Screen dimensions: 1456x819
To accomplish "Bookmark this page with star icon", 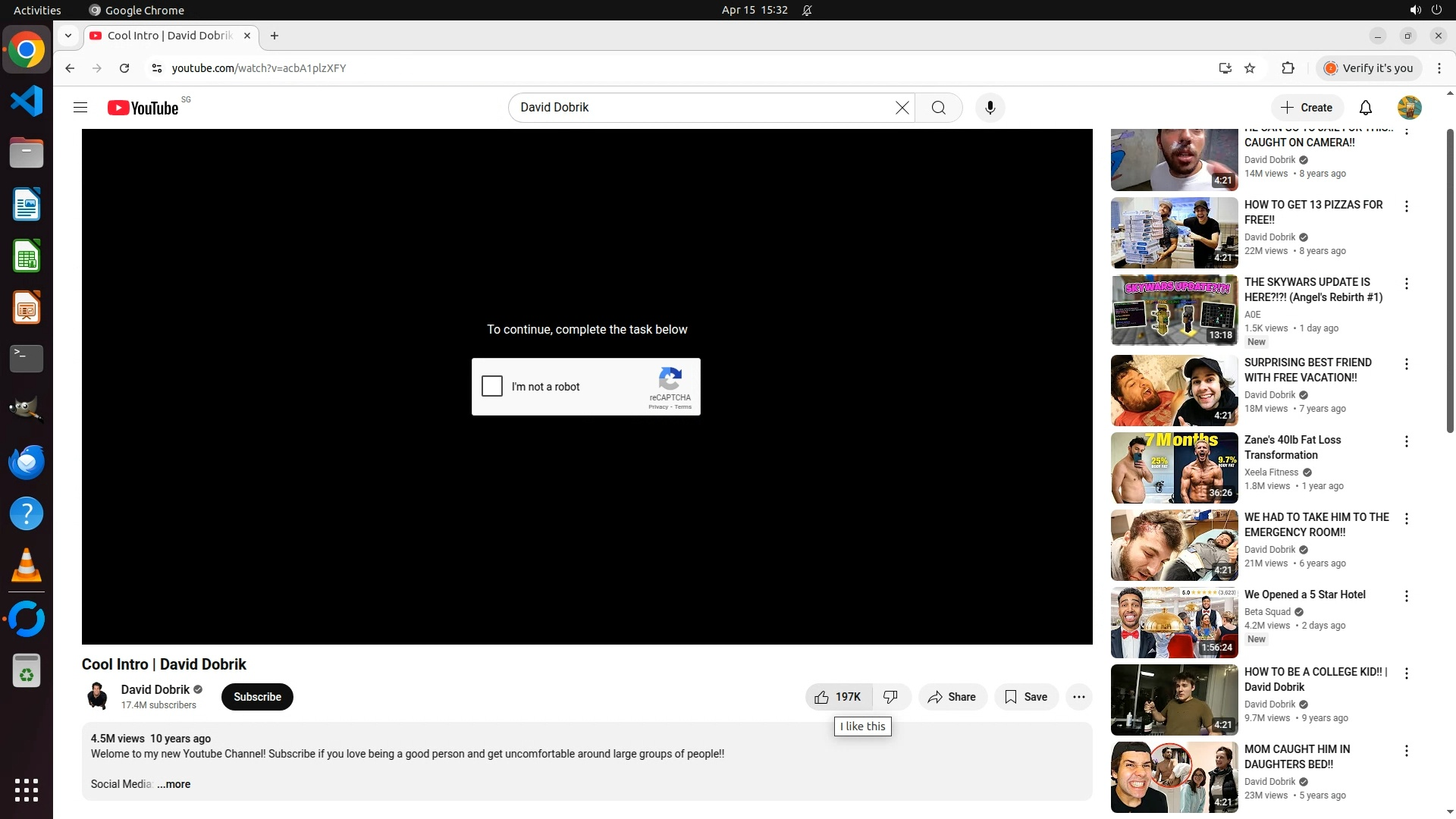I will (x=1250, y=68).
